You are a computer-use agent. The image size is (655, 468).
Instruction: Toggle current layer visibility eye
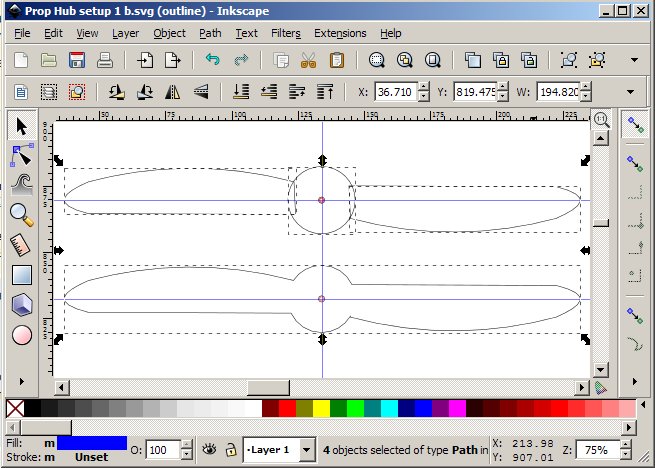click(211, 450)
